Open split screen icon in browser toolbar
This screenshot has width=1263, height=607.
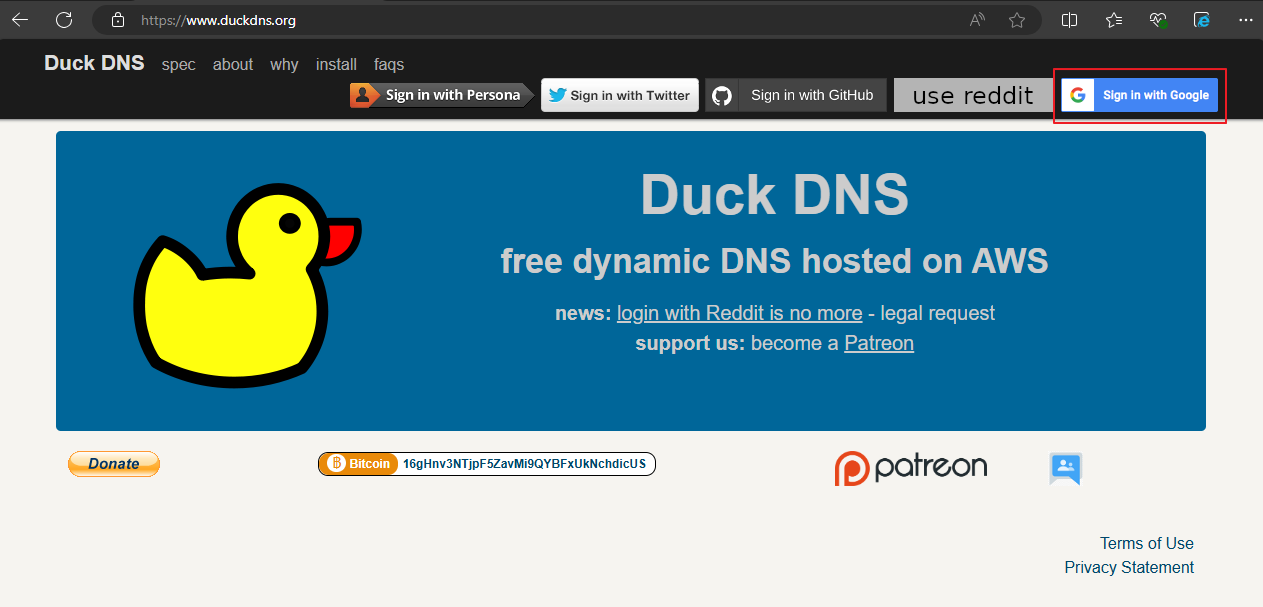tap(1069, 20)
